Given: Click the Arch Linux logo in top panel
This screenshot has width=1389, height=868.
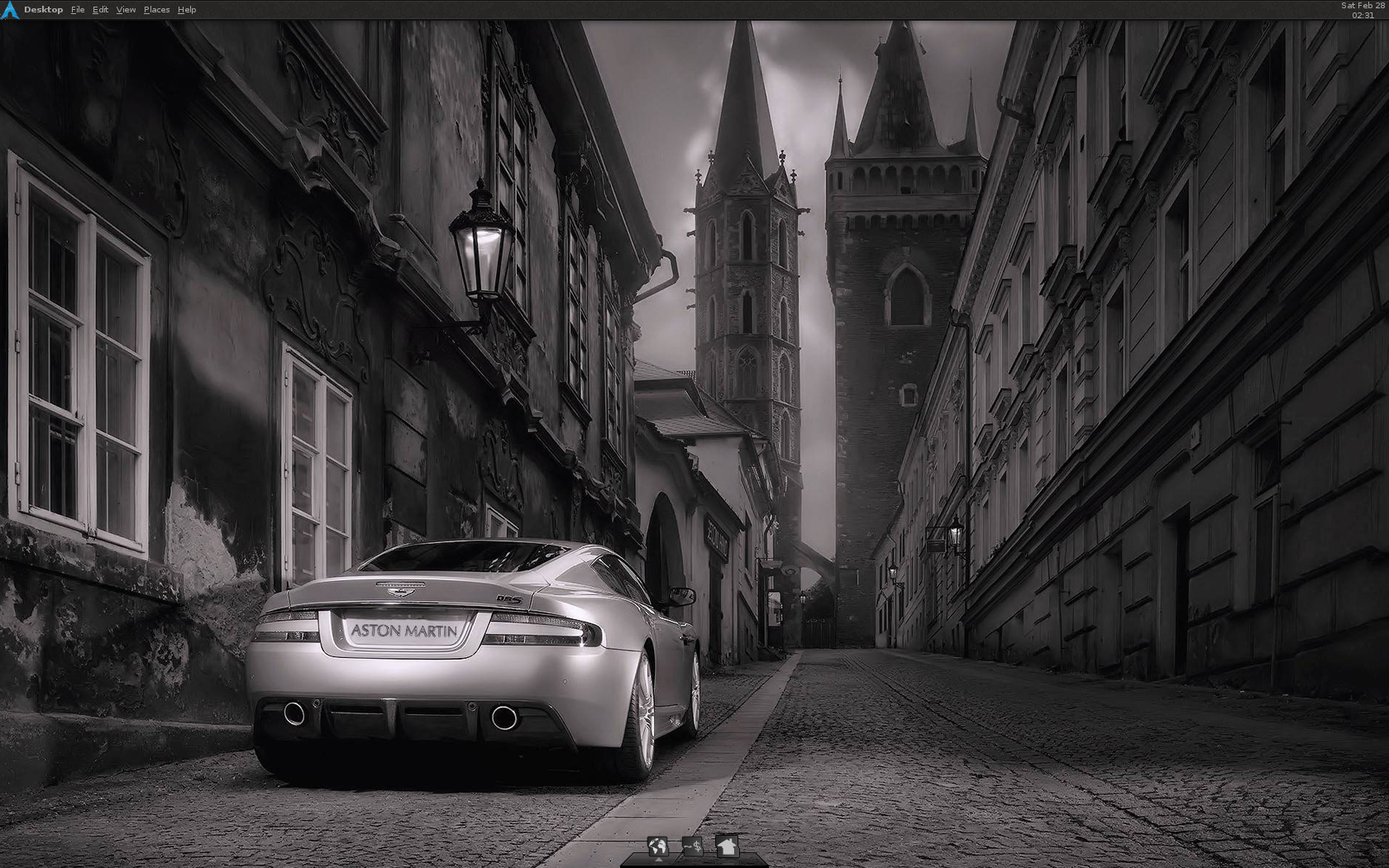Looking at the screenshot, I should (x=10, y=10).
